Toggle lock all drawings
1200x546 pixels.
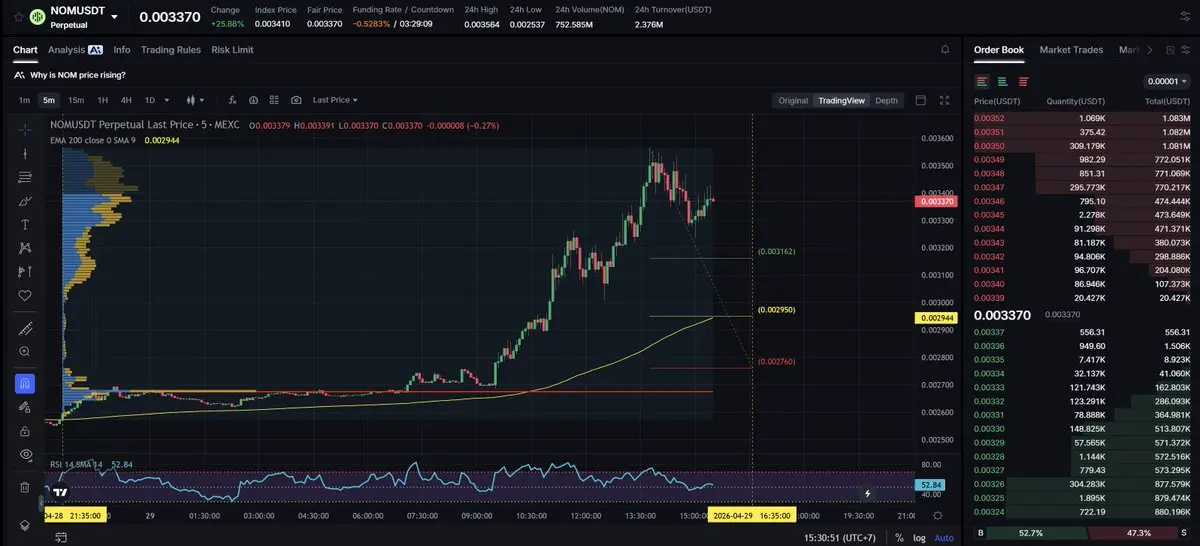tap(25, 431)
